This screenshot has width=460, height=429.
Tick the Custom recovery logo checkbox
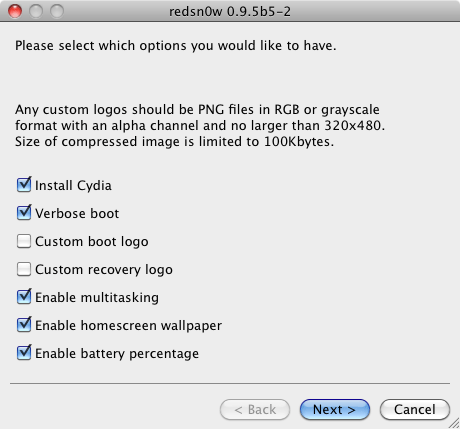click(24, 269)
